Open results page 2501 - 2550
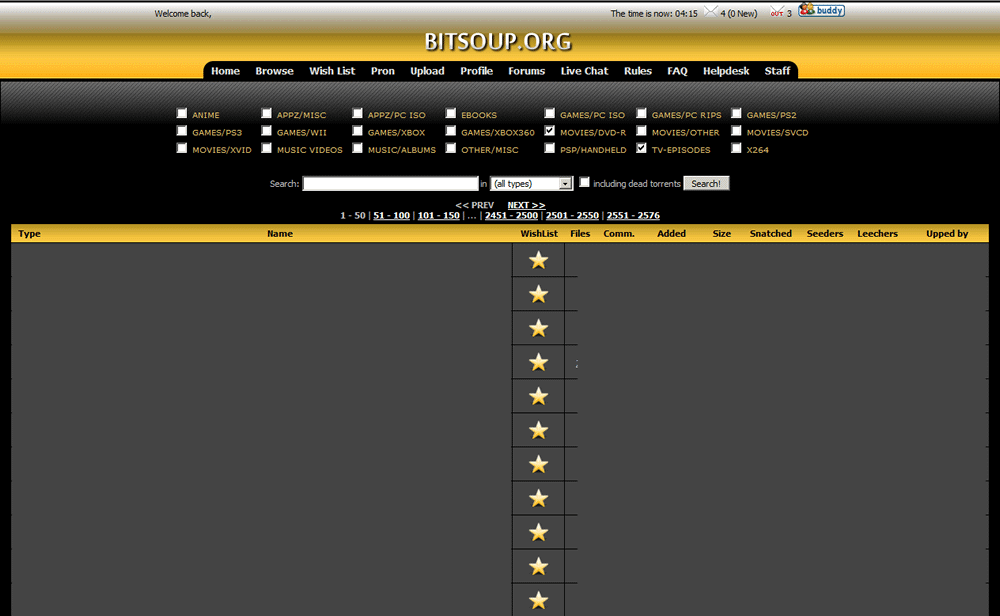 [x=572, y=216]
